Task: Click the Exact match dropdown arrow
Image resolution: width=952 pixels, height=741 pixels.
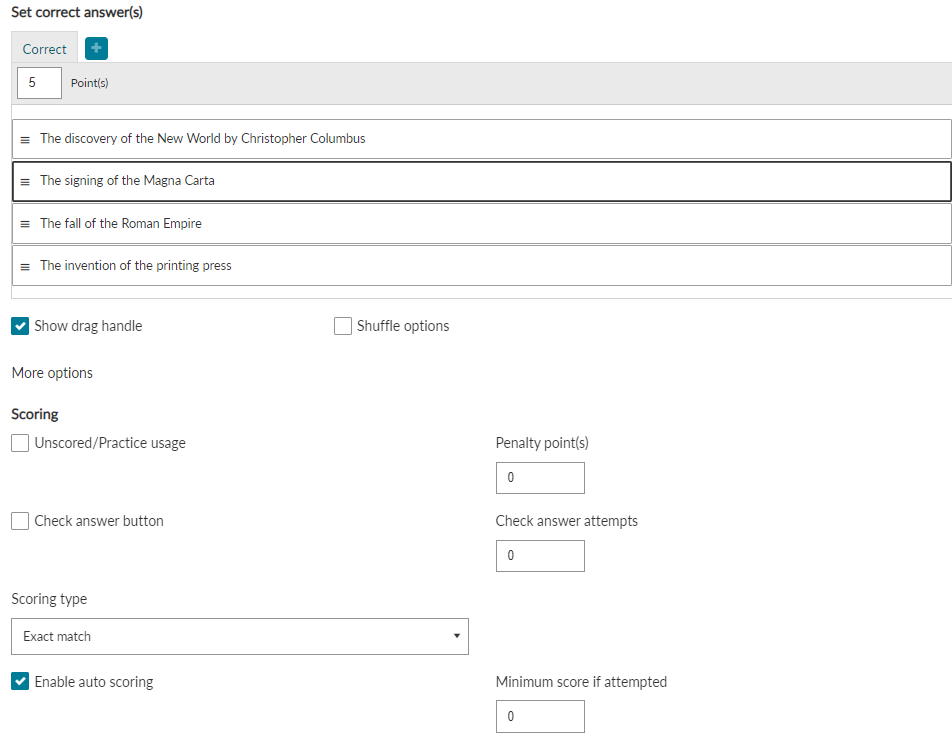Action: pos(457,636)
